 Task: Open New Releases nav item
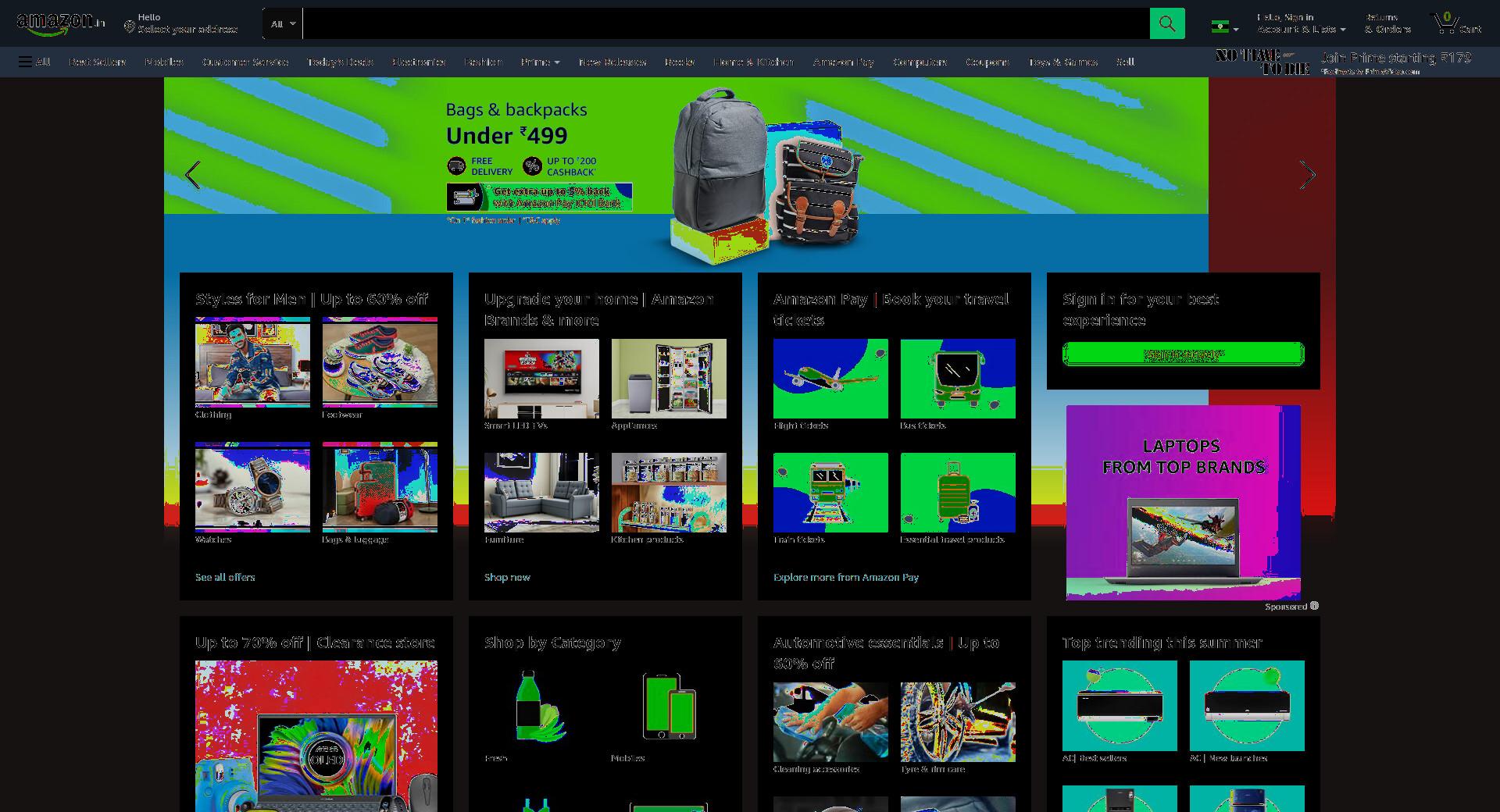(612, 62)
